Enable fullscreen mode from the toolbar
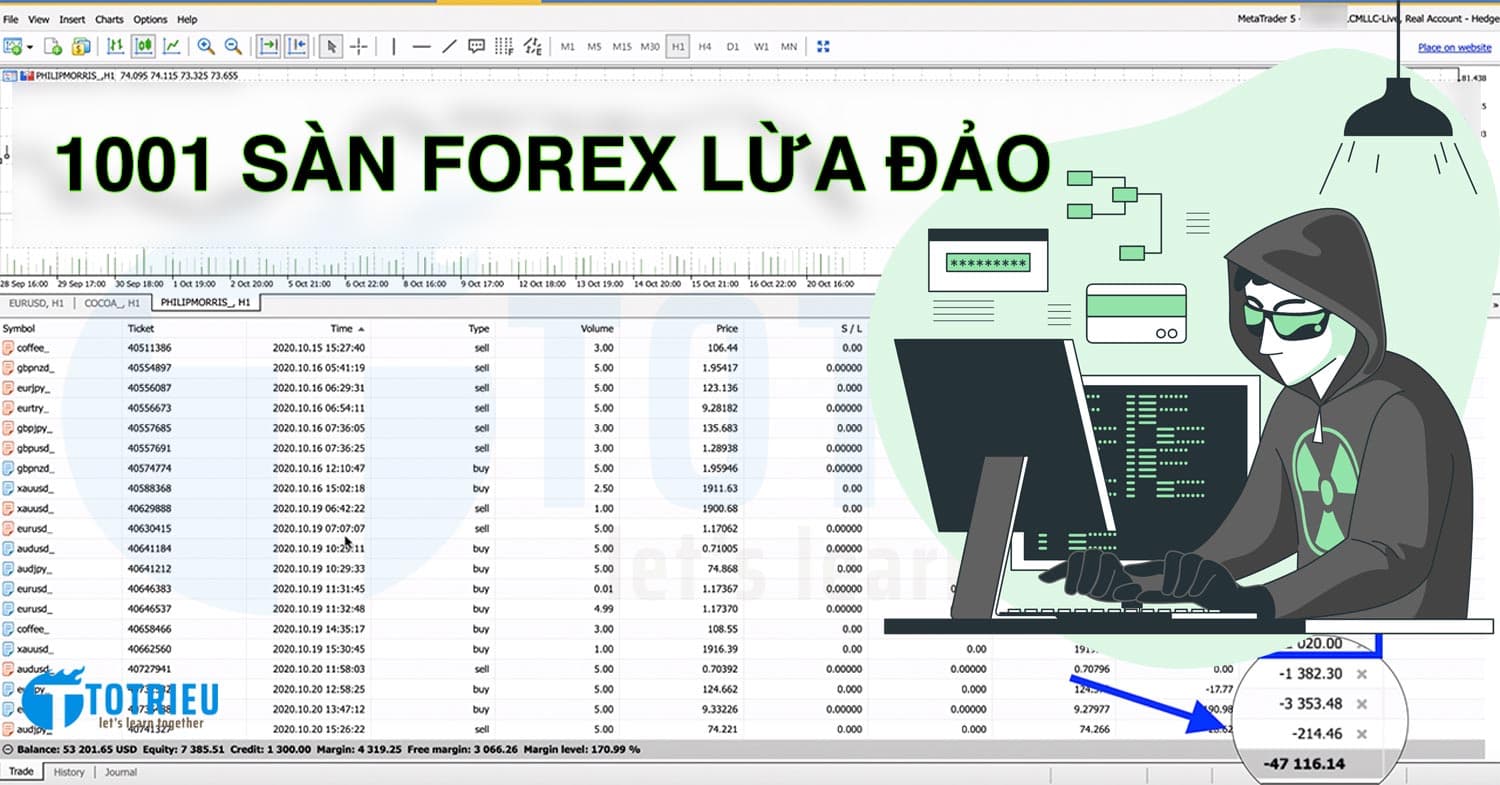The width and height of the screenshot is (1500, 785). 823,46
